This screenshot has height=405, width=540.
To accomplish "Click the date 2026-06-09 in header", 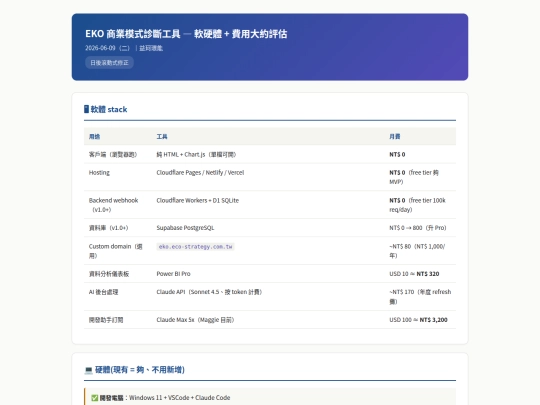I will 100,48.
